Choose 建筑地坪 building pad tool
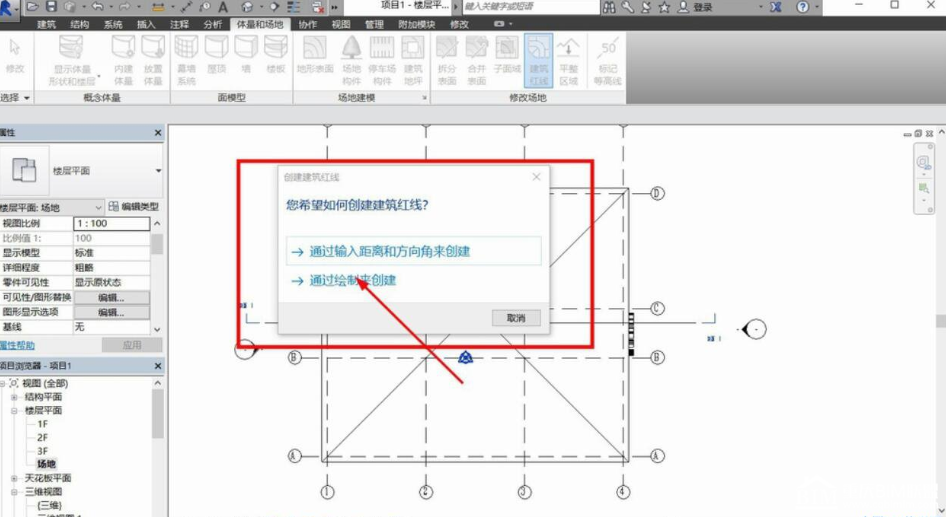 (413, 60)
